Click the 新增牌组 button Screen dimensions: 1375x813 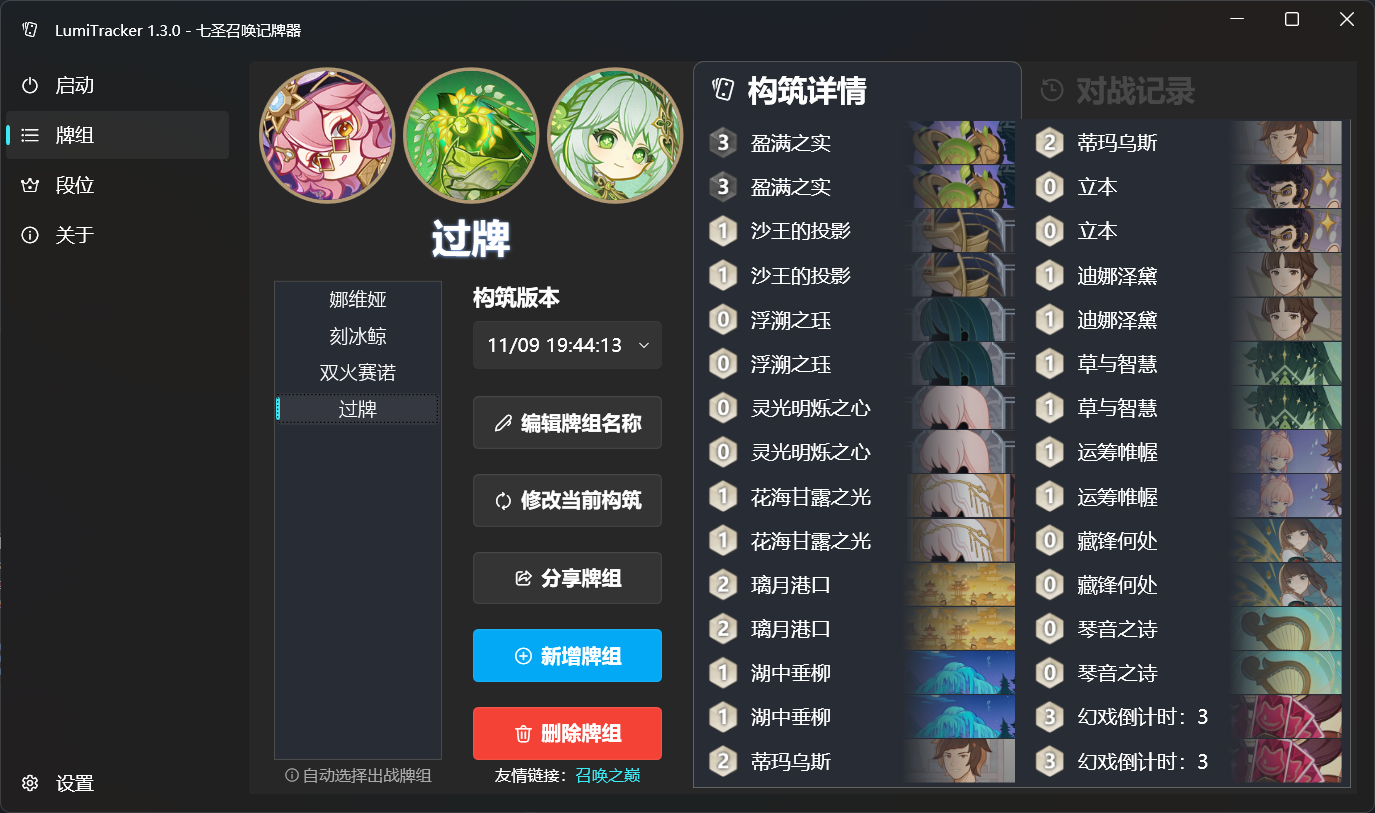pyautogui.click(x=567, y=656)
